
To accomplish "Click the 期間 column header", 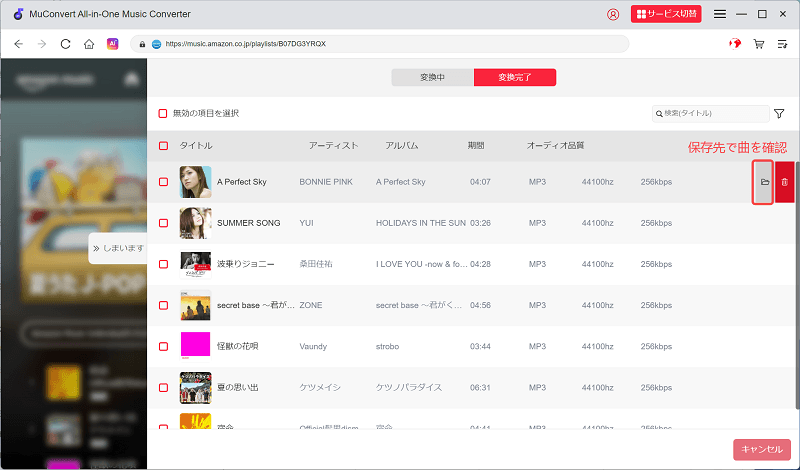I will click(x=476, y=146).
